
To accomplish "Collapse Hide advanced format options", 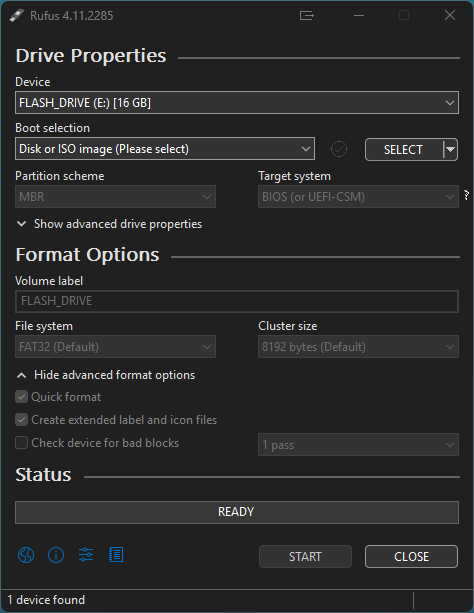I will (x=106, y=375).
